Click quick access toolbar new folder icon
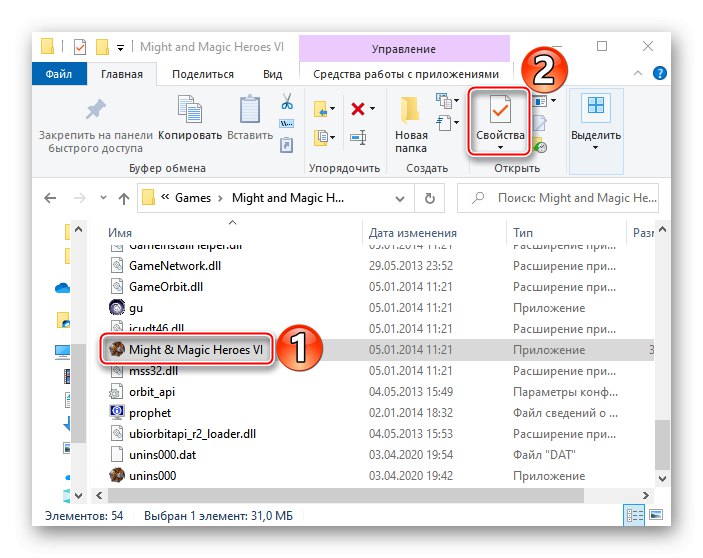703x558 pixels. 103,47
